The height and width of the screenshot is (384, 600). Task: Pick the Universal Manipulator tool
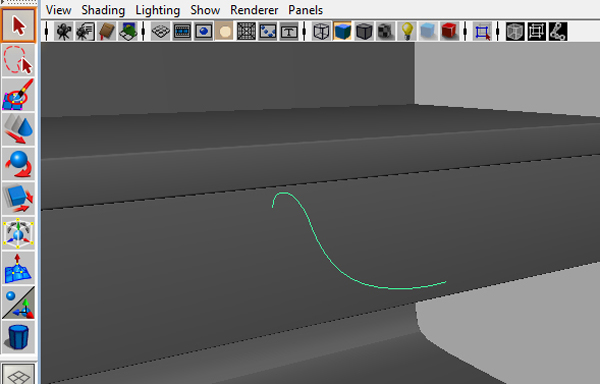coord(18,233)
